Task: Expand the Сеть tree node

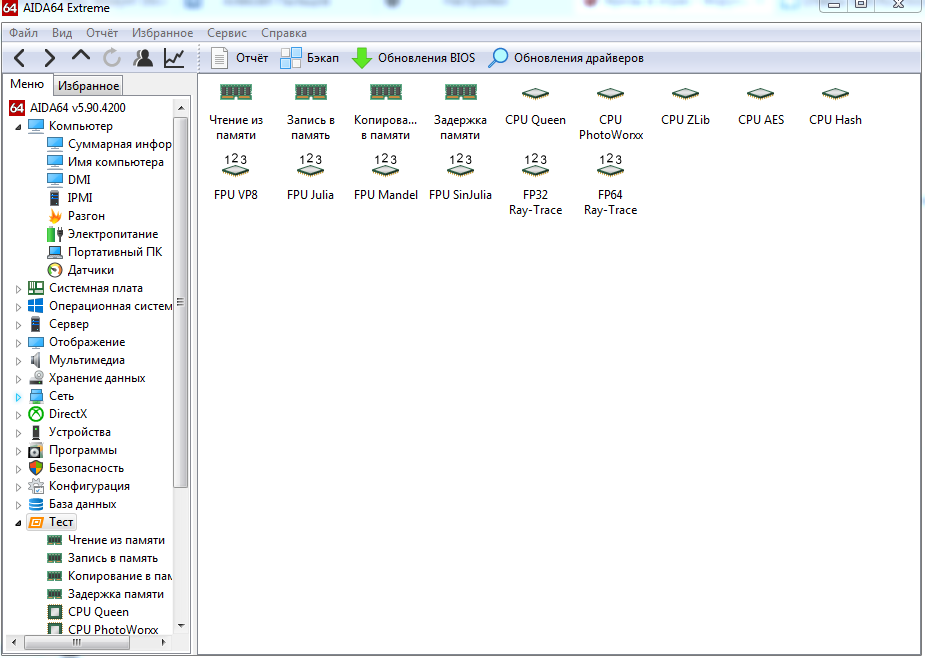Action: [18, 397]
